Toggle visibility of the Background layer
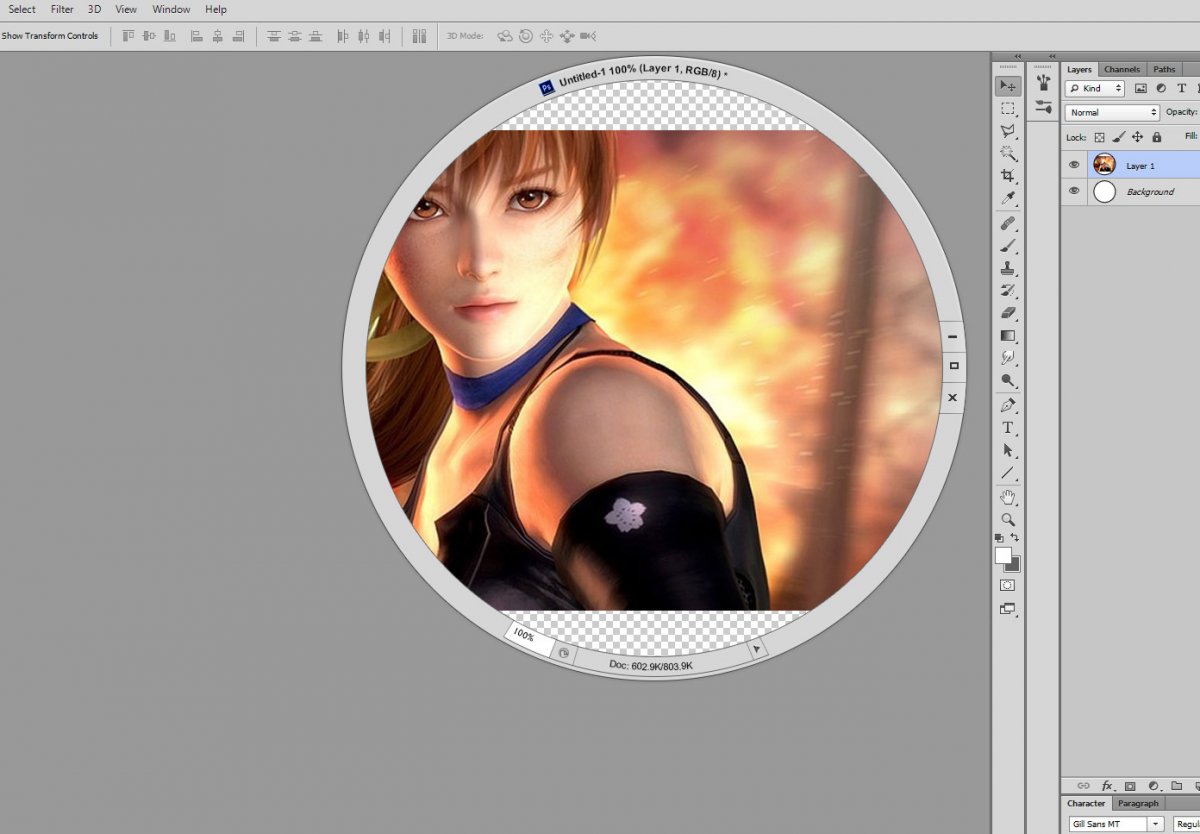 tap(1074, 191)
